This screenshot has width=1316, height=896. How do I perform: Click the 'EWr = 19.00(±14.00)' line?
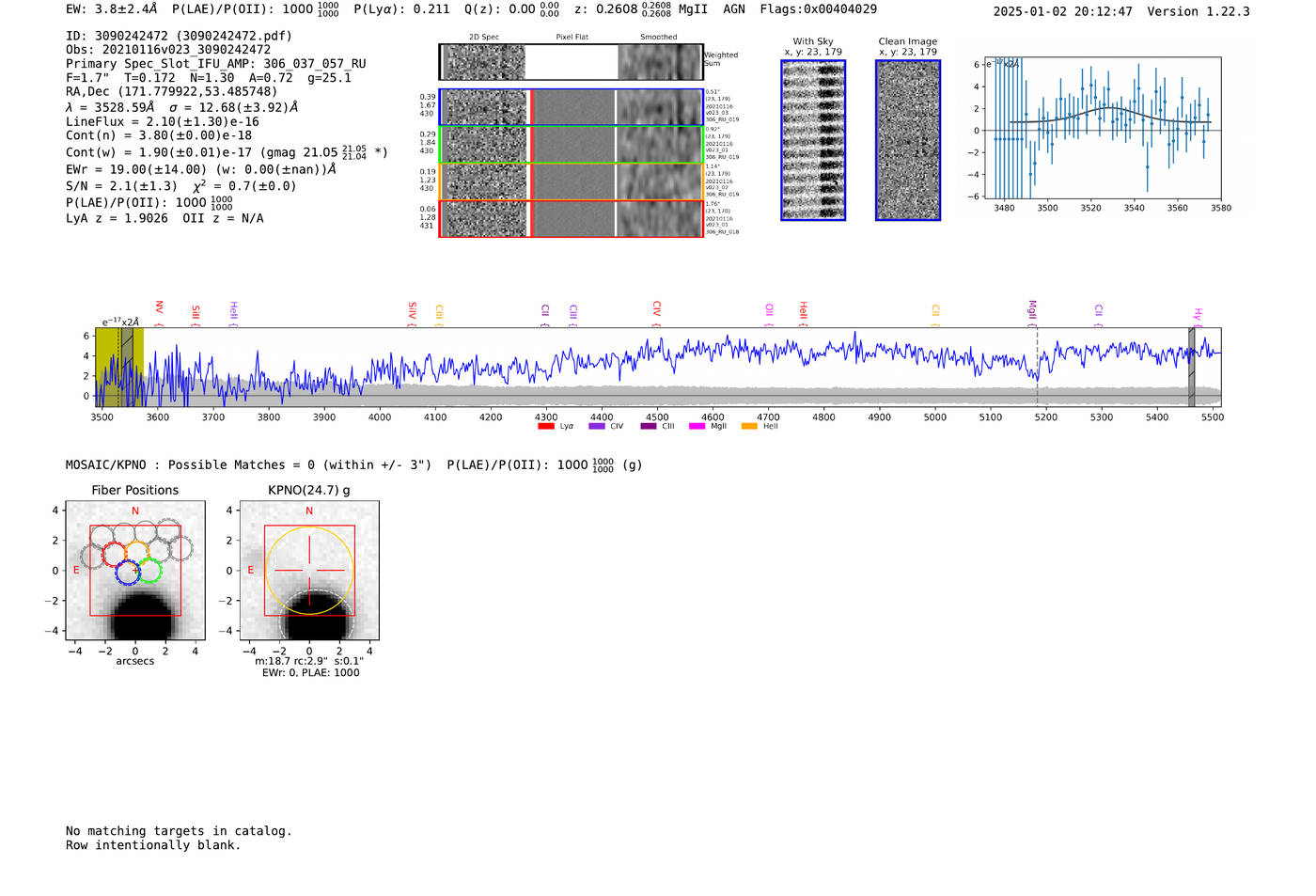coord(201,170)
